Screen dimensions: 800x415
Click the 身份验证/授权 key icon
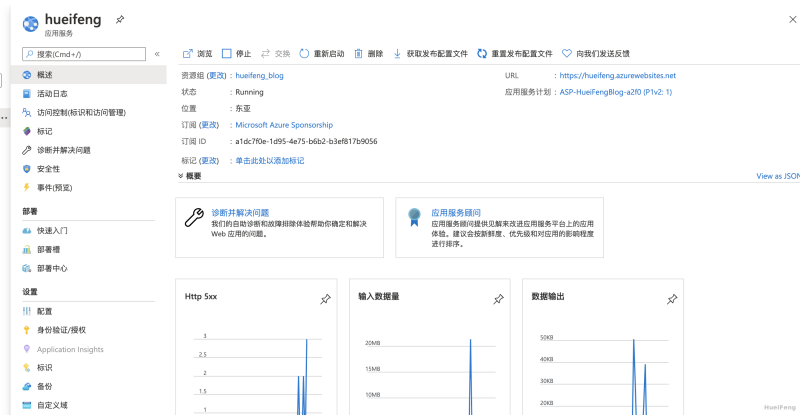pos(27,330)
